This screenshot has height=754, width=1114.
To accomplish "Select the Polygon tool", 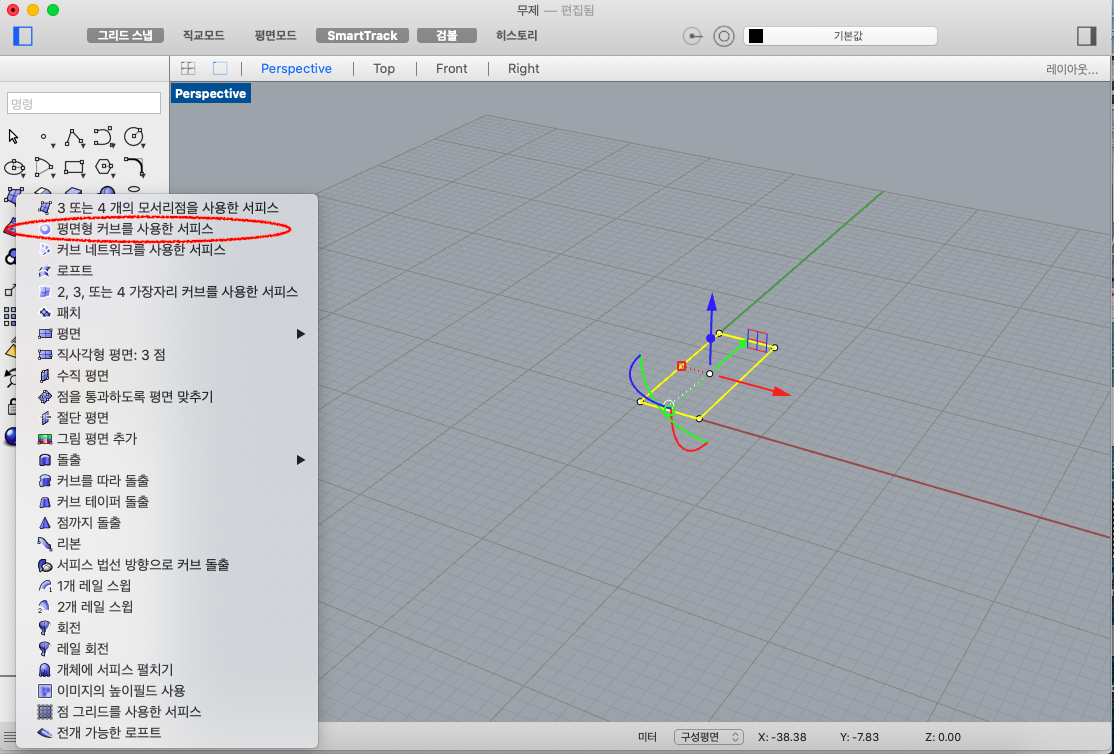I will 104,168.
